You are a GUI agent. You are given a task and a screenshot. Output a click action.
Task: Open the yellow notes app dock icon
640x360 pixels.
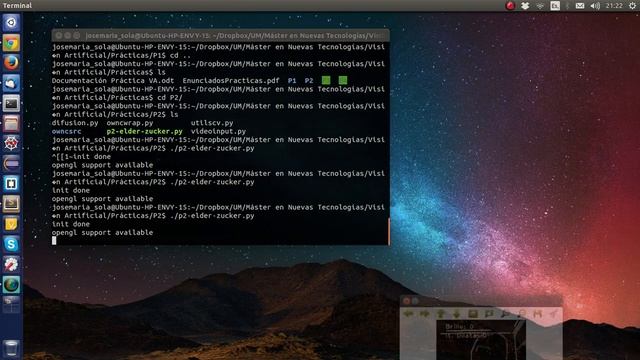tap(11, 224)
